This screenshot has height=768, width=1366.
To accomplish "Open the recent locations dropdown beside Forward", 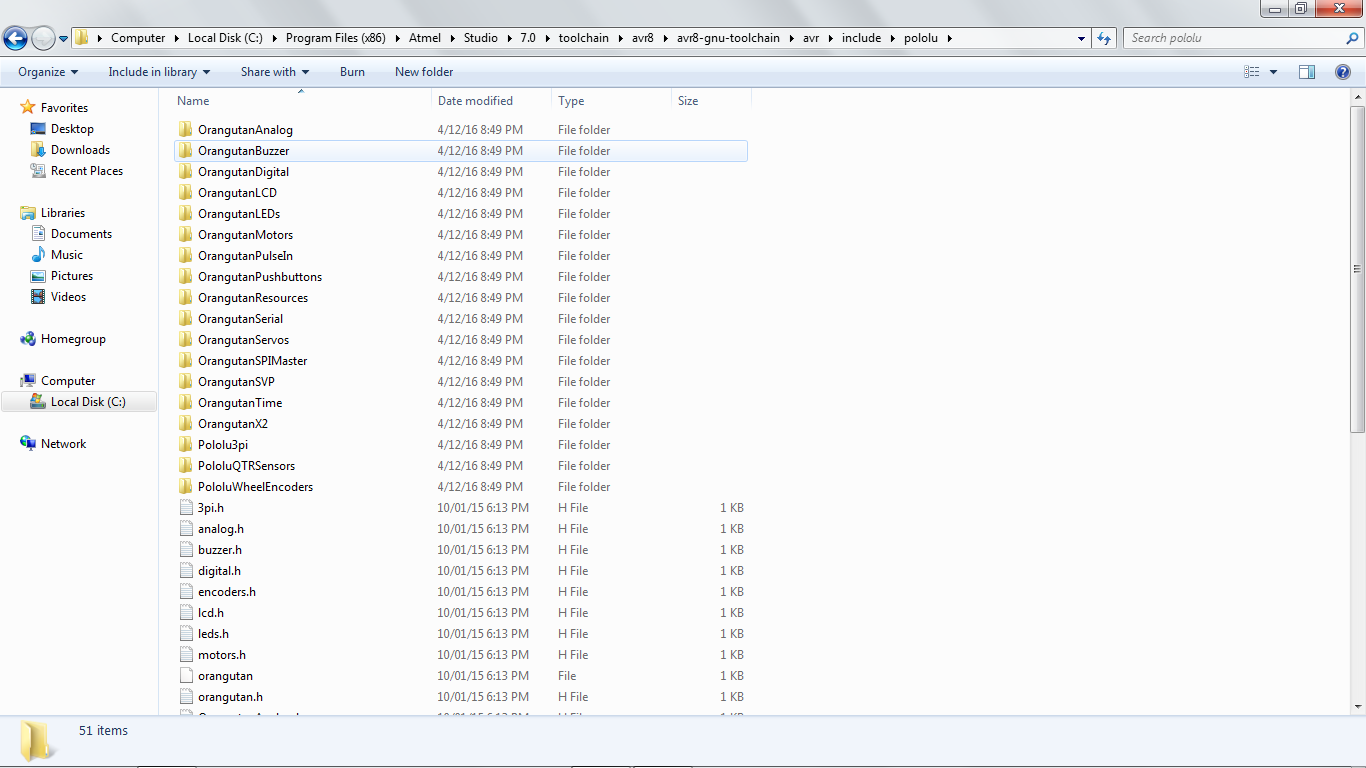I will pos(64,39).
